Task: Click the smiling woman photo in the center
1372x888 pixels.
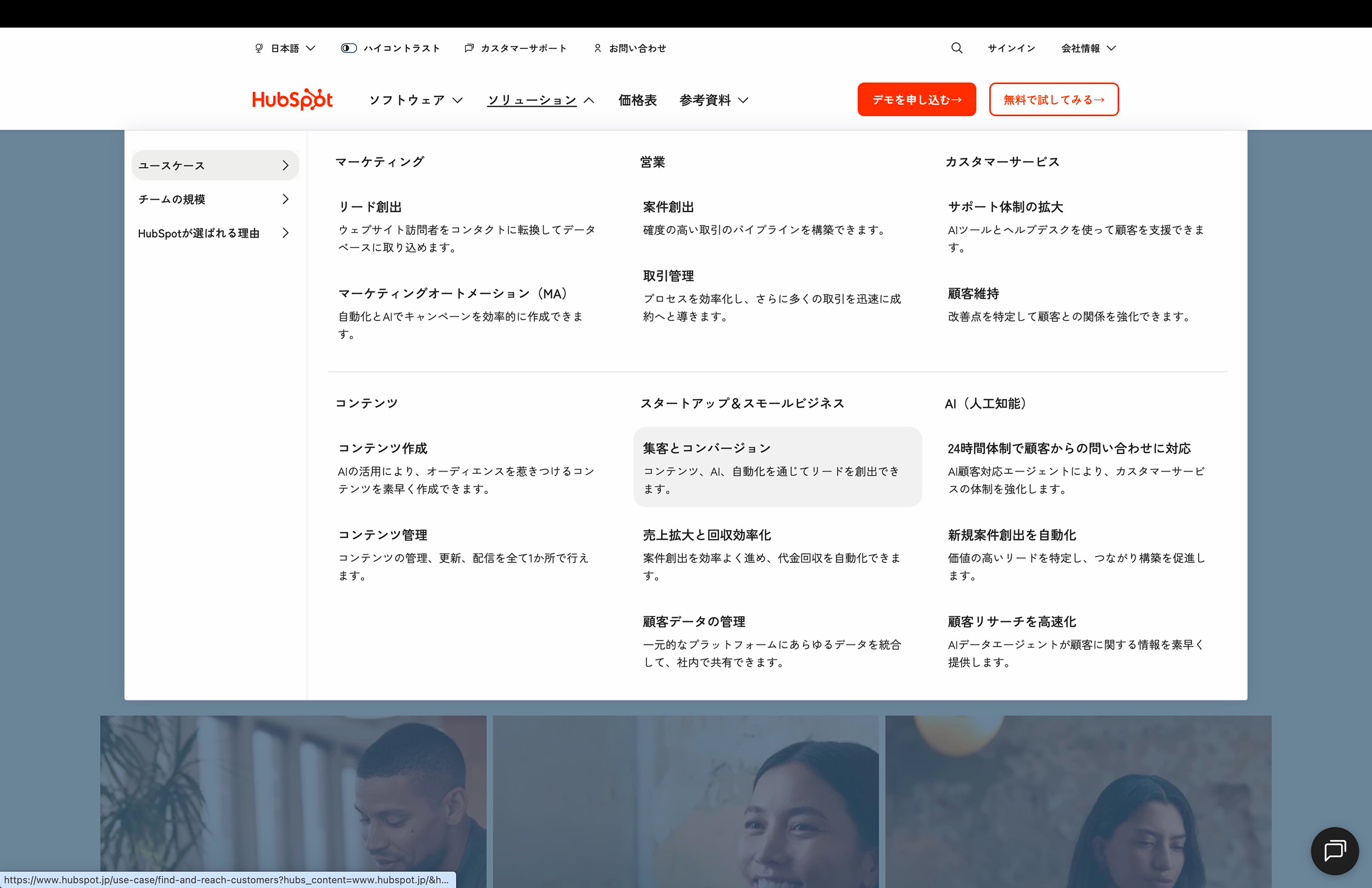Action: tap(686, 801)
